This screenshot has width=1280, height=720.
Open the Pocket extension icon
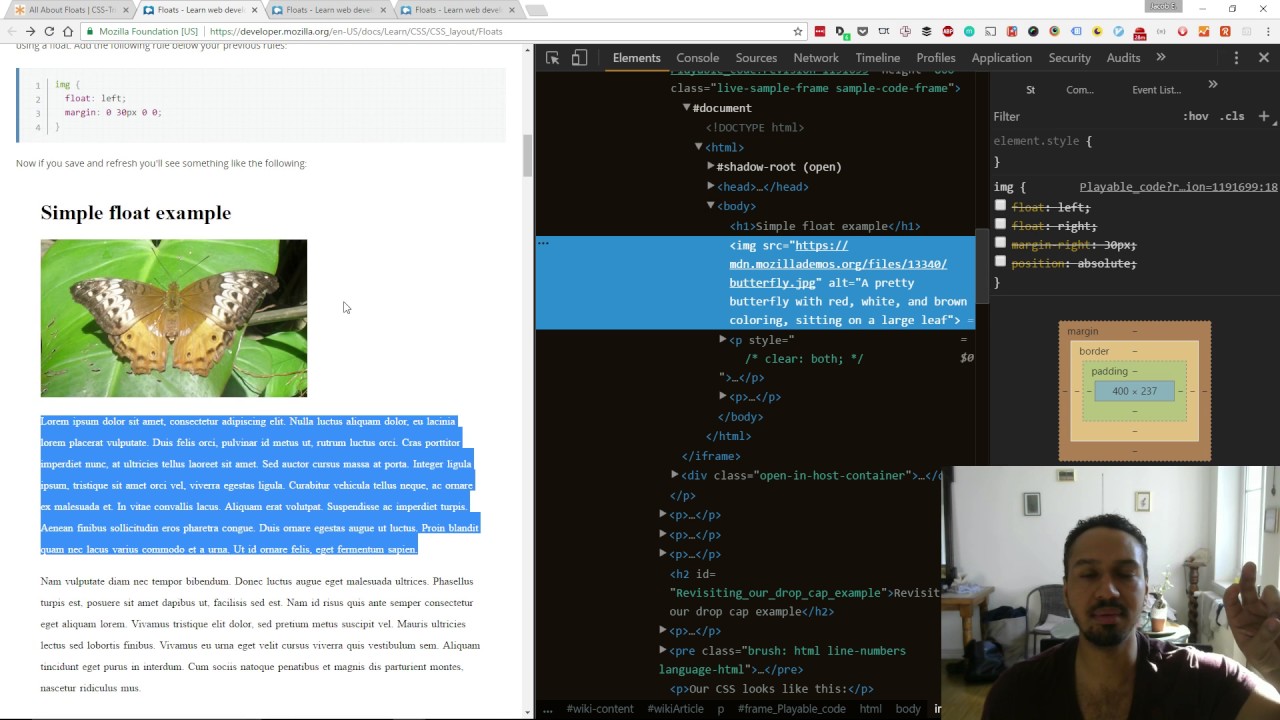862,31
